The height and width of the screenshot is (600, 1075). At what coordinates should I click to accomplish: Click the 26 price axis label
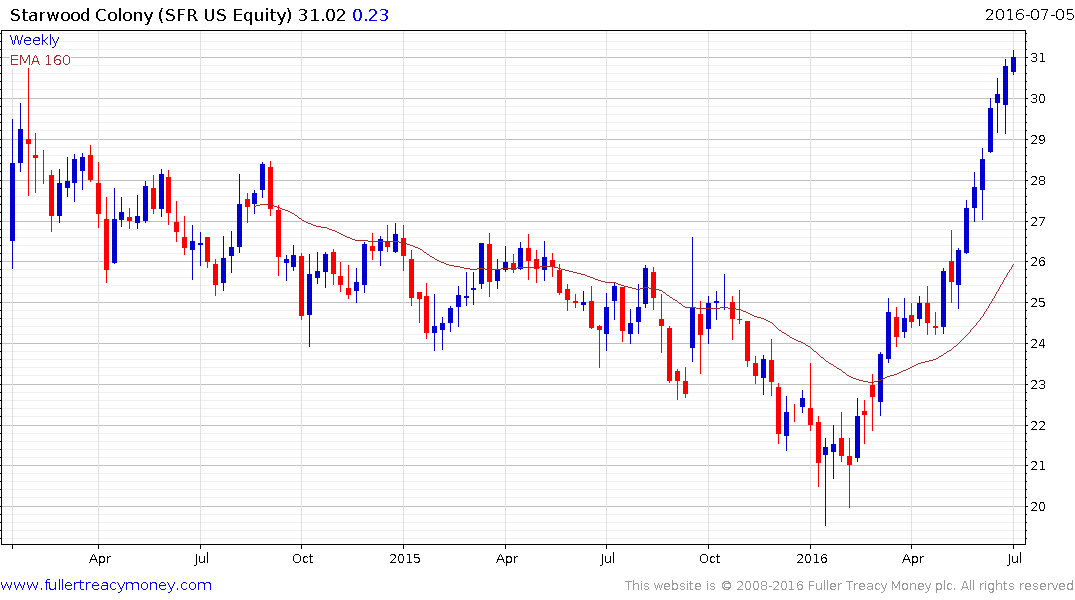coord(1038,262)
